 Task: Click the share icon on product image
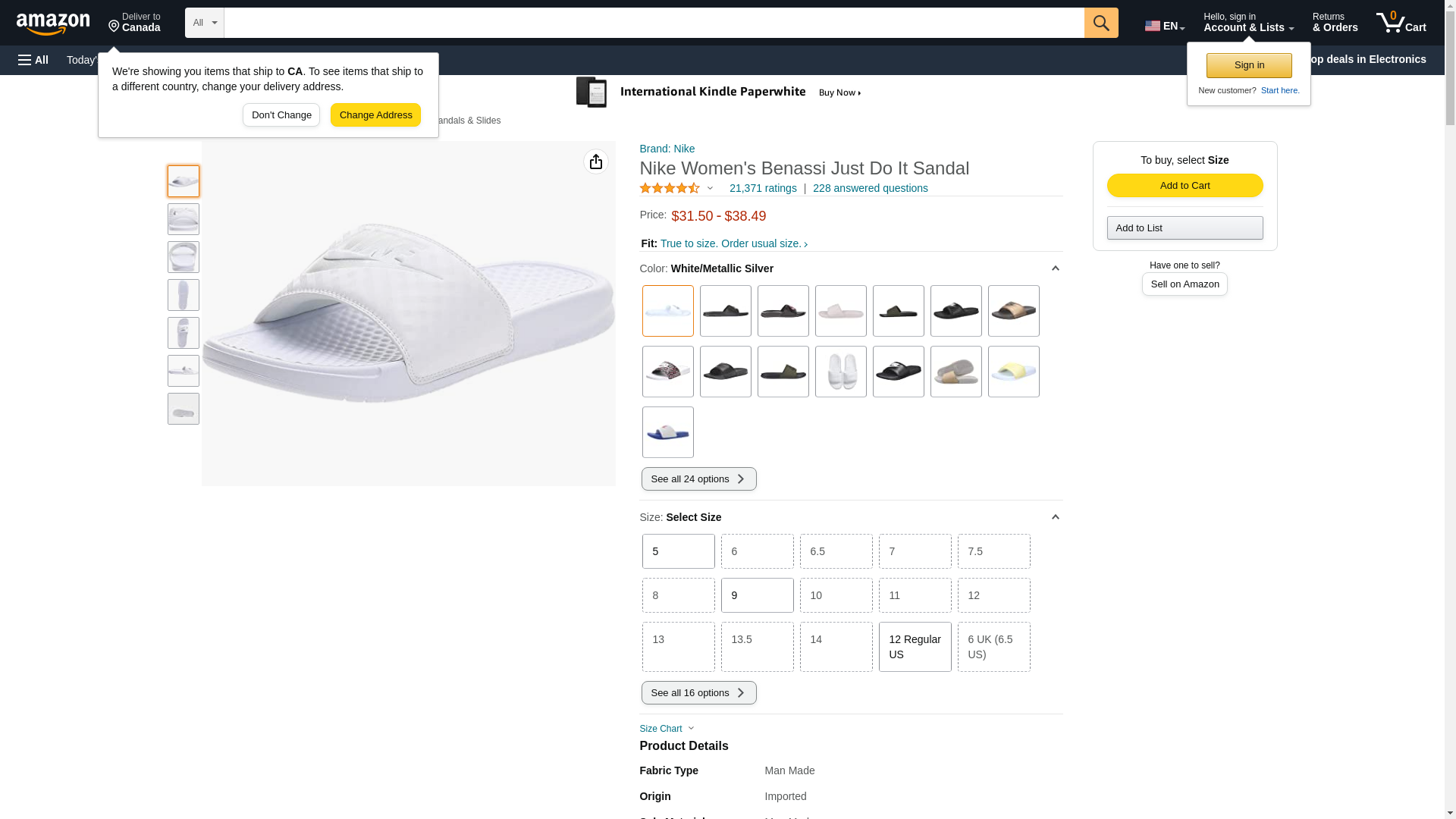[595, 162]
